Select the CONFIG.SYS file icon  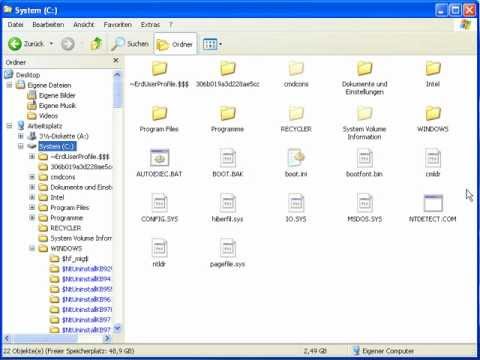[159, 203]
